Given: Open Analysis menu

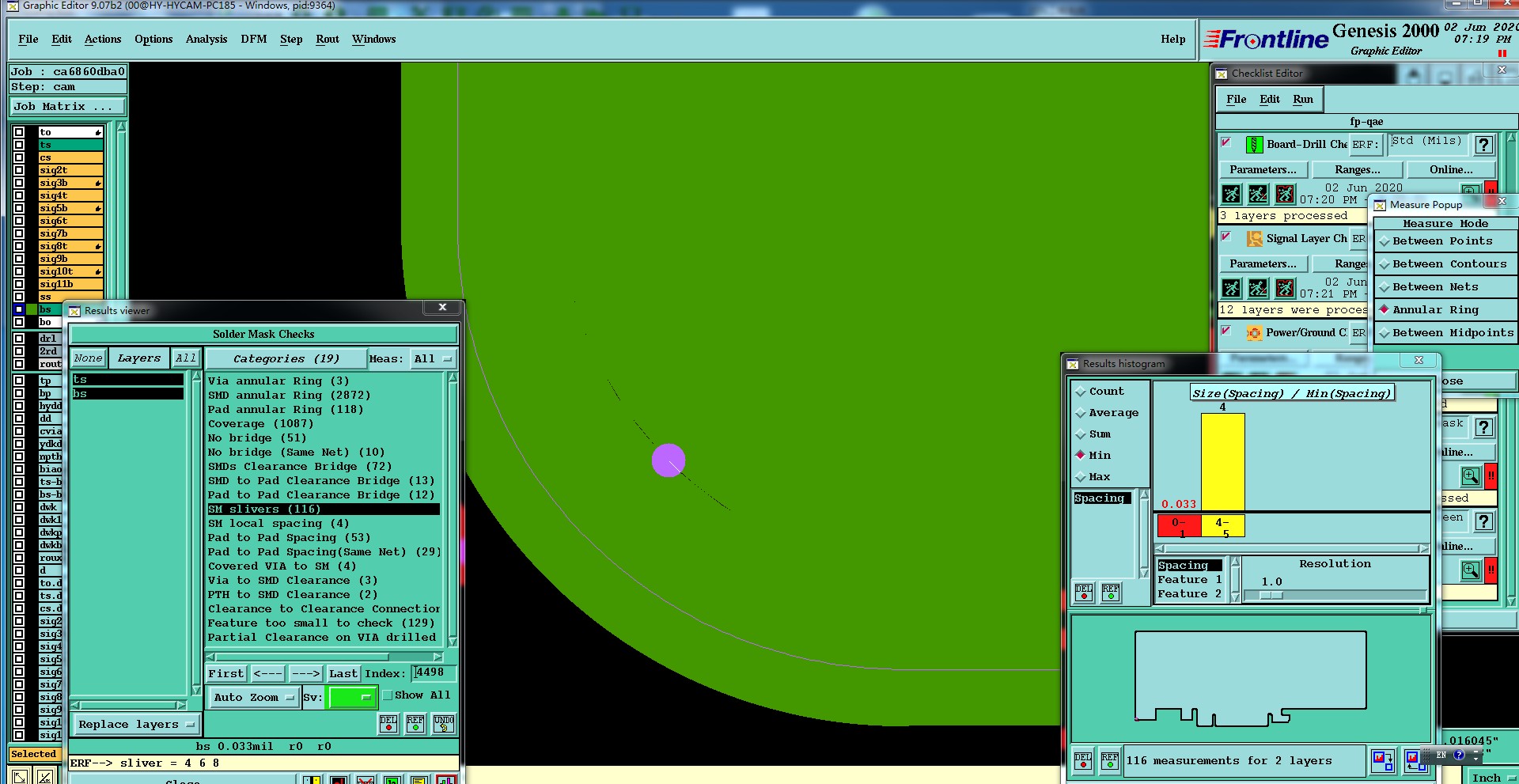Looking at the screenshot, I should coord(206,40).
